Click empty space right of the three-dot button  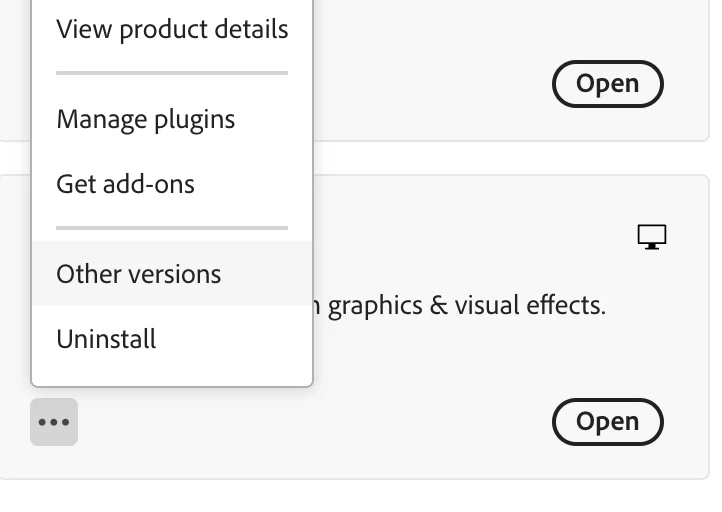click(x=200, y=422)
